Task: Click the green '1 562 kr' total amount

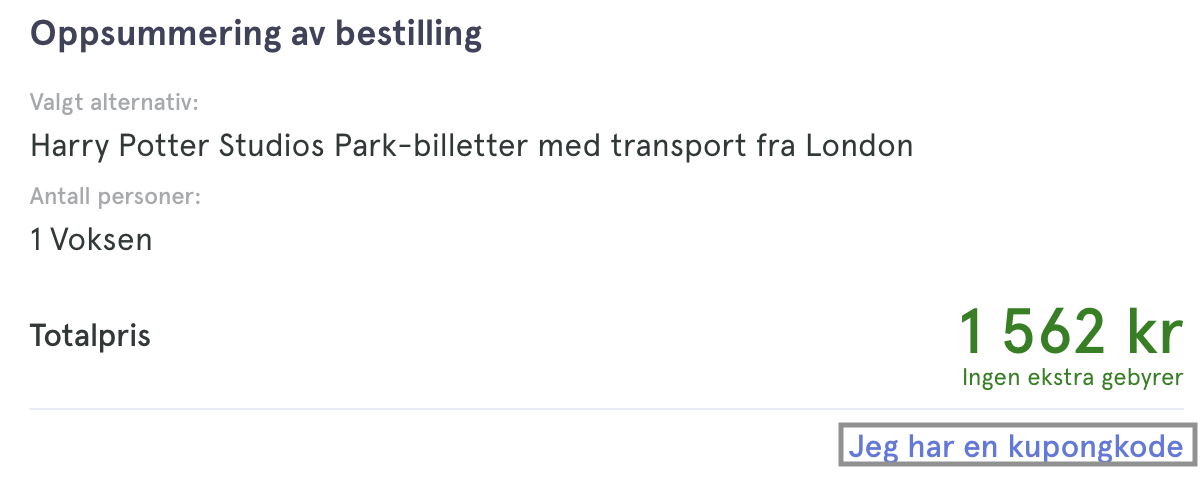Action: click(x=1072, y=332)
